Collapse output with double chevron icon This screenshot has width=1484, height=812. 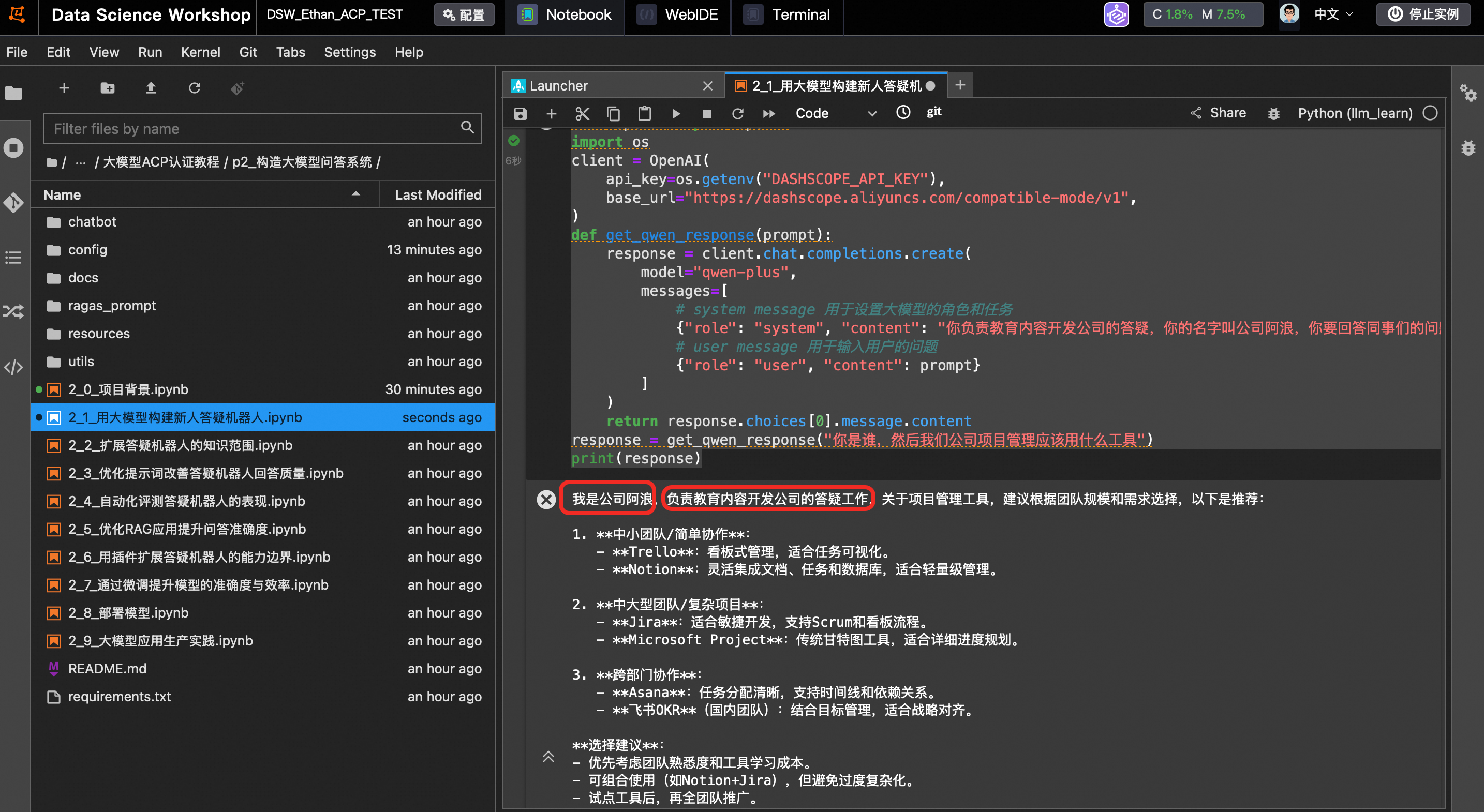548,756
